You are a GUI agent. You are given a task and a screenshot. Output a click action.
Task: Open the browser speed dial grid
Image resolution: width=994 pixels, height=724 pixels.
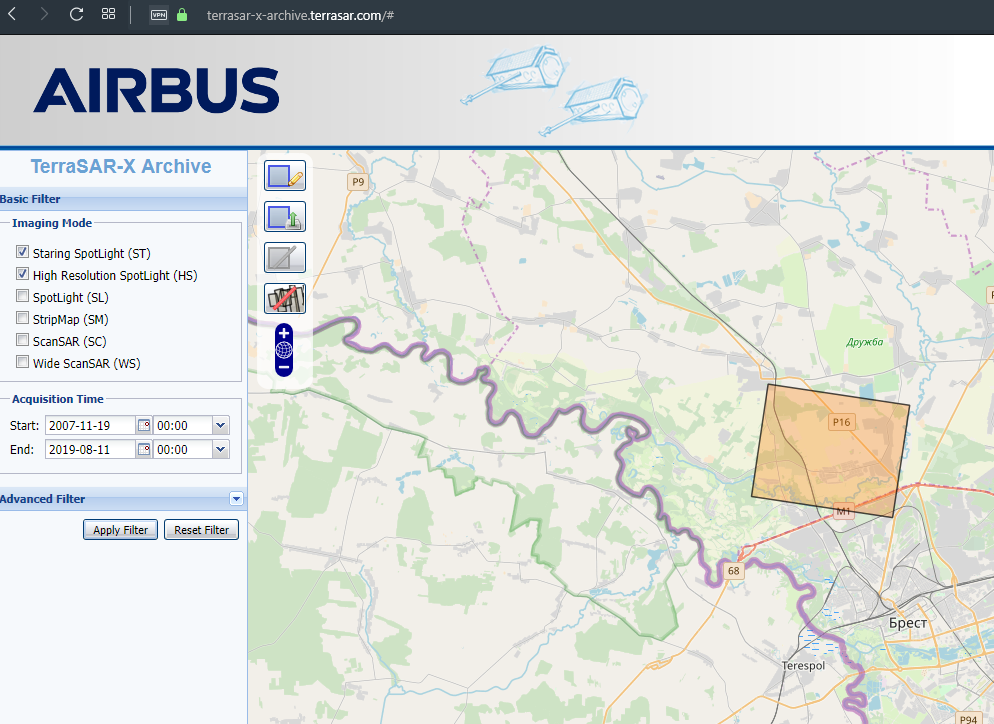[x=108, y=14]
